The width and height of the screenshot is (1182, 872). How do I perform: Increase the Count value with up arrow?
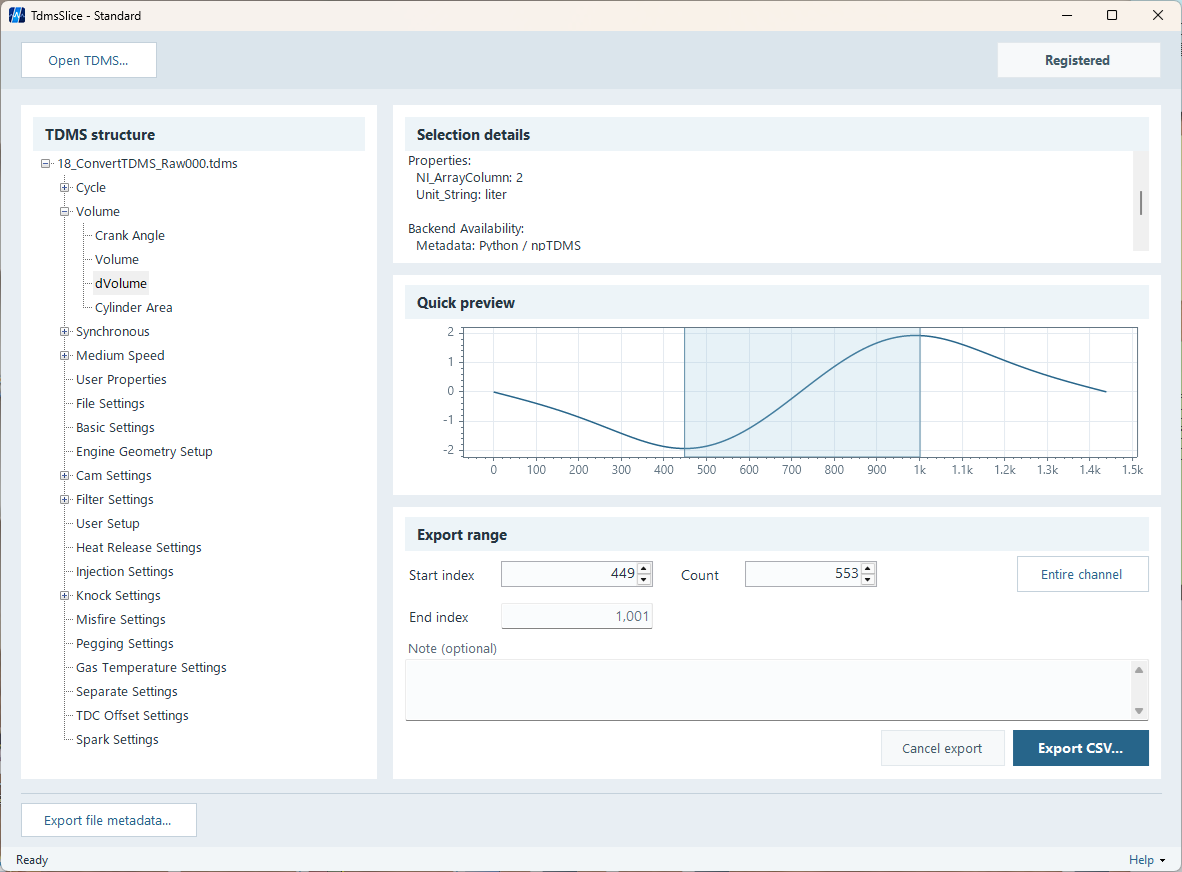tap(868, 569)
